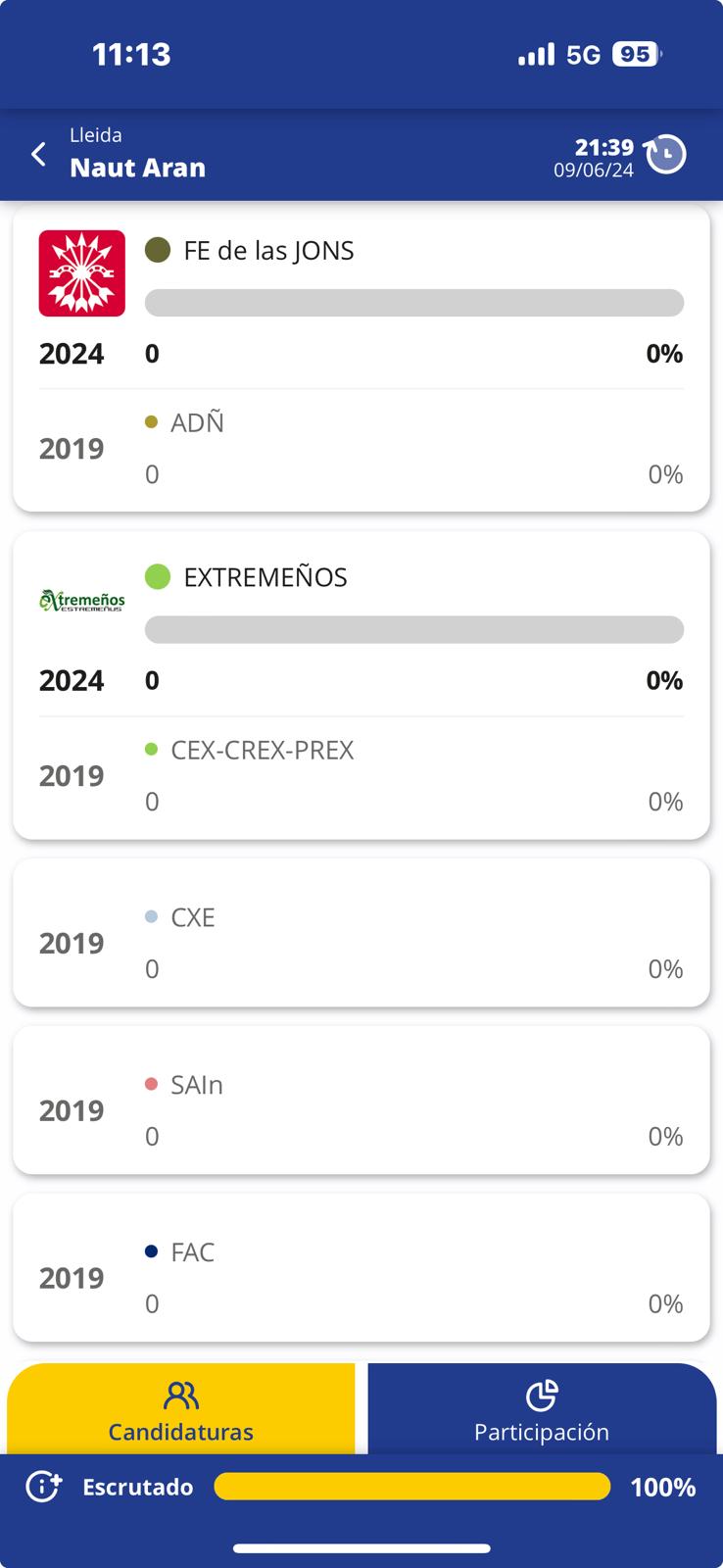The image size is (723, 1568).
Task: Tap the FE de las JONS party logo
Action: pos(82,273)
